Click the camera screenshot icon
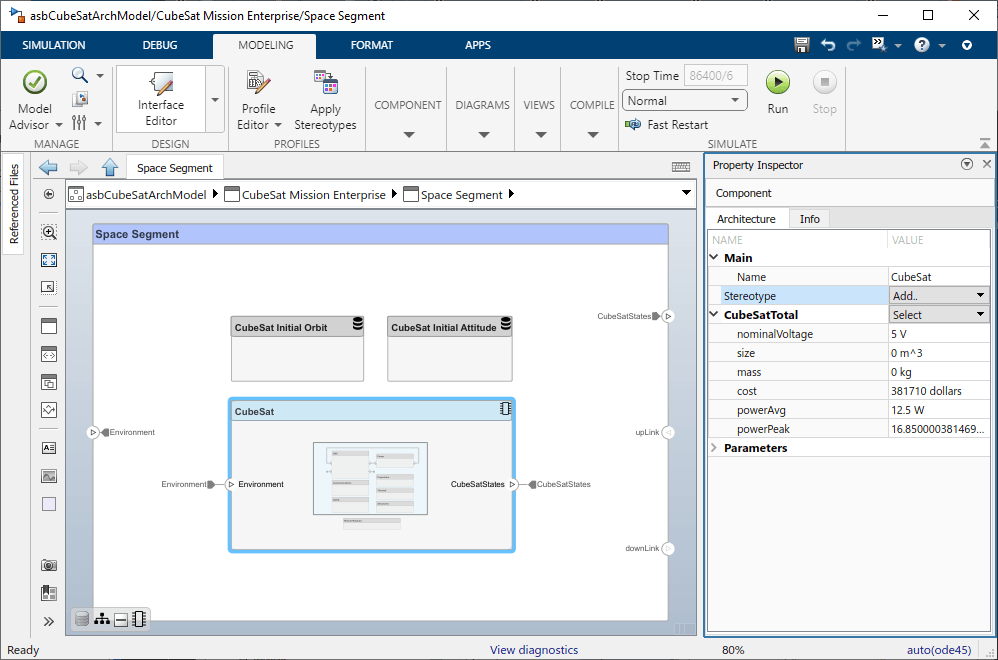998x660 pixels. (49, 565)
